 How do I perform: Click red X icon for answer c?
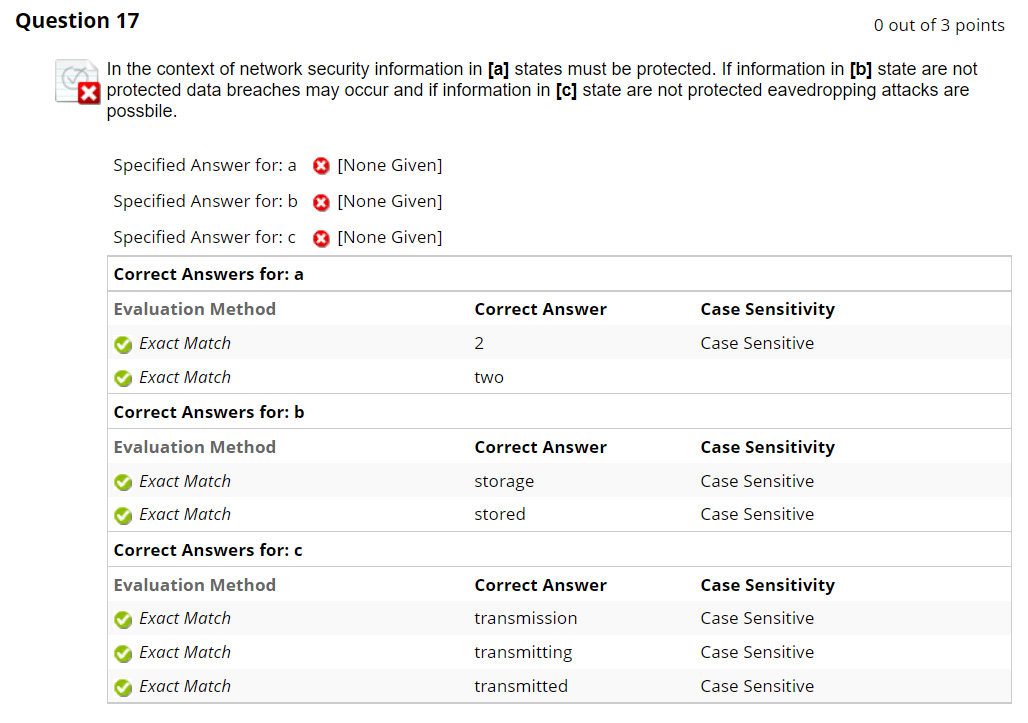point(321,239)
